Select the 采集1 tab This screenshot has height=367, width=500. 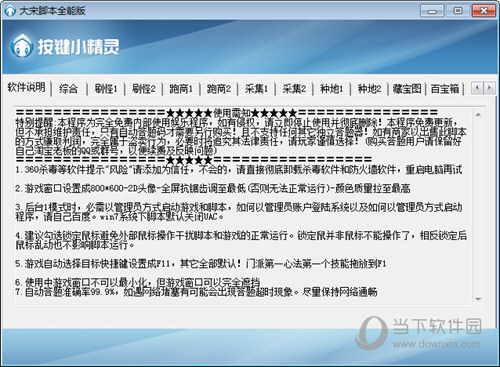pos(256,89)
